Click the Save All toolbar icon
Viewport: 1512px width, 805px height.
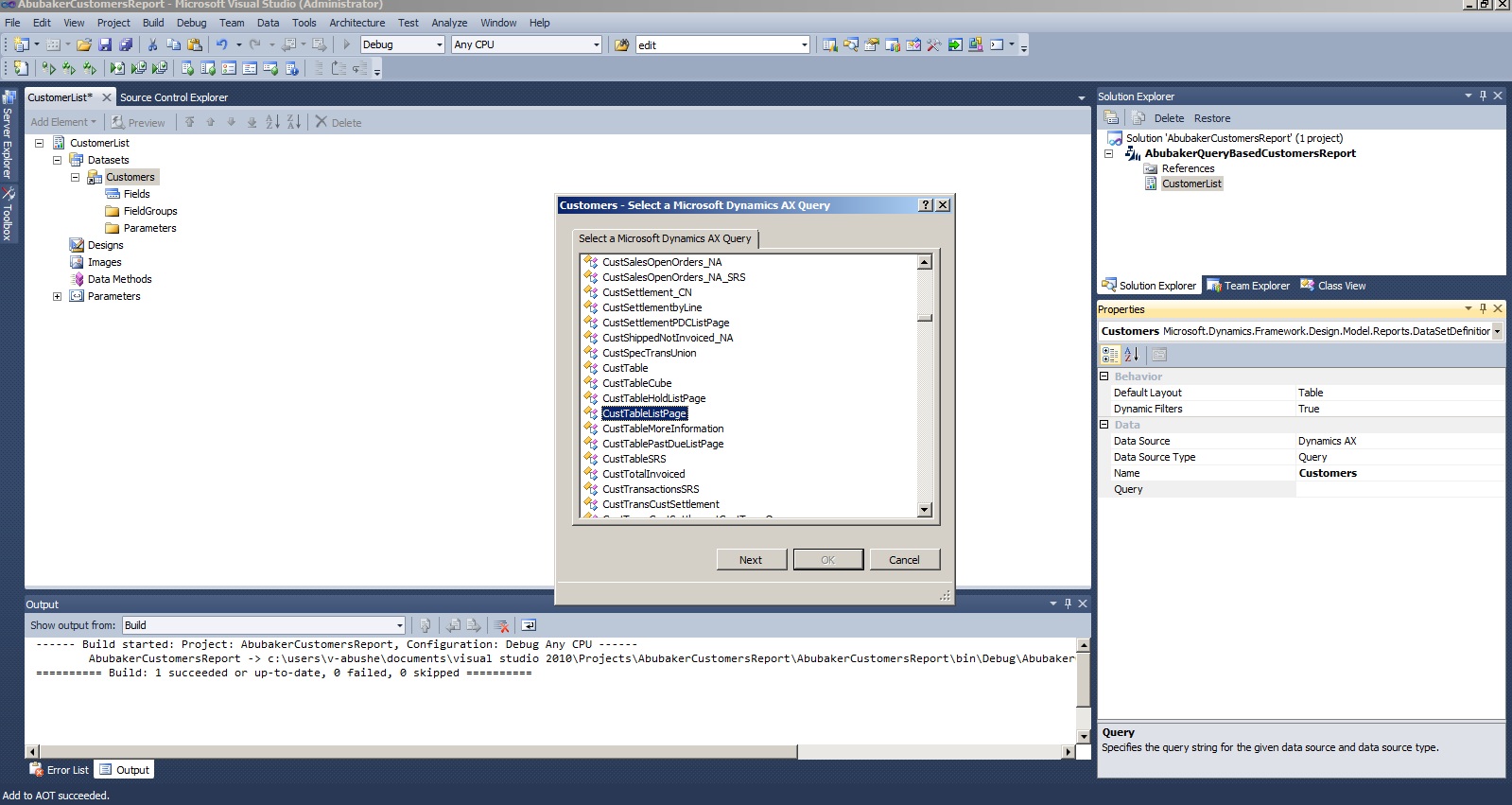pyautogui.click(x=126, y=44)
